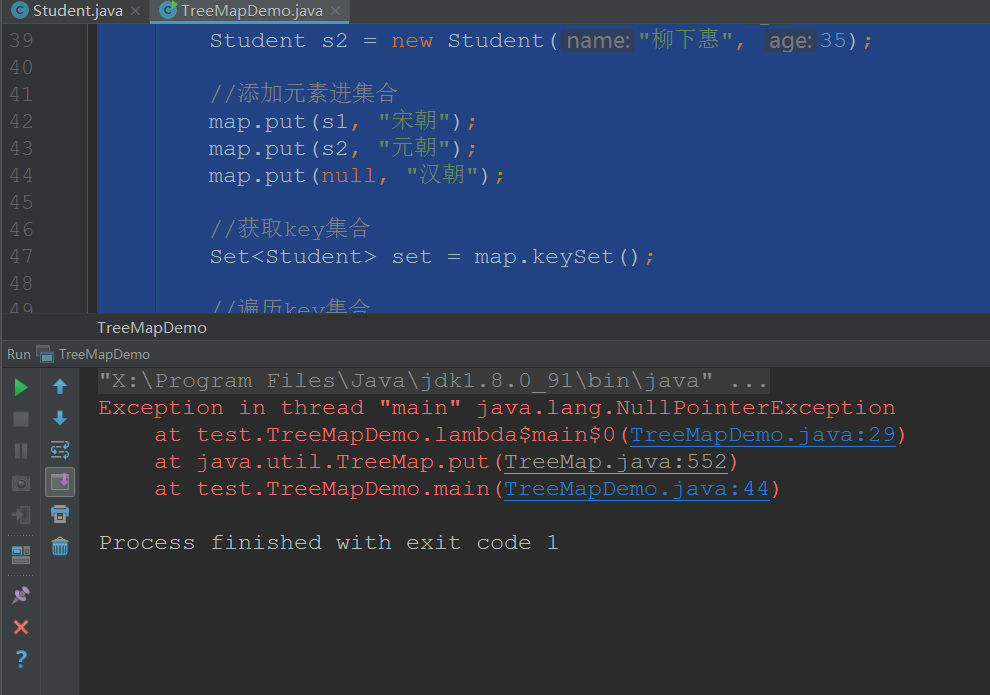Click the Exit arrow icon in Run panel
This screenshot has width=990, height=695.
tap(21, 515)
